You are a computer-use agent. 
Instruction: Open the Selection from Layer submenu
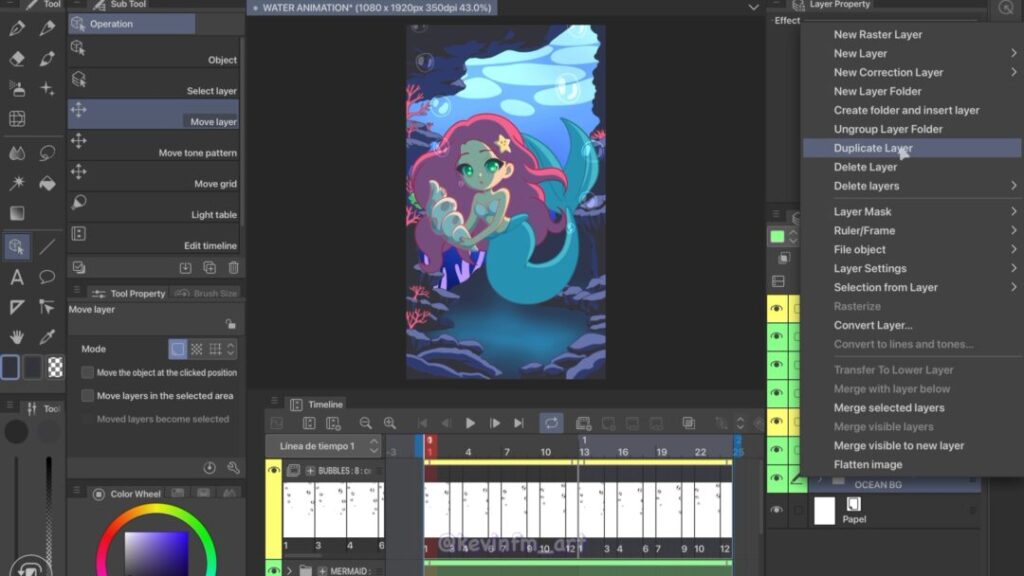click(x=912, y=287)
